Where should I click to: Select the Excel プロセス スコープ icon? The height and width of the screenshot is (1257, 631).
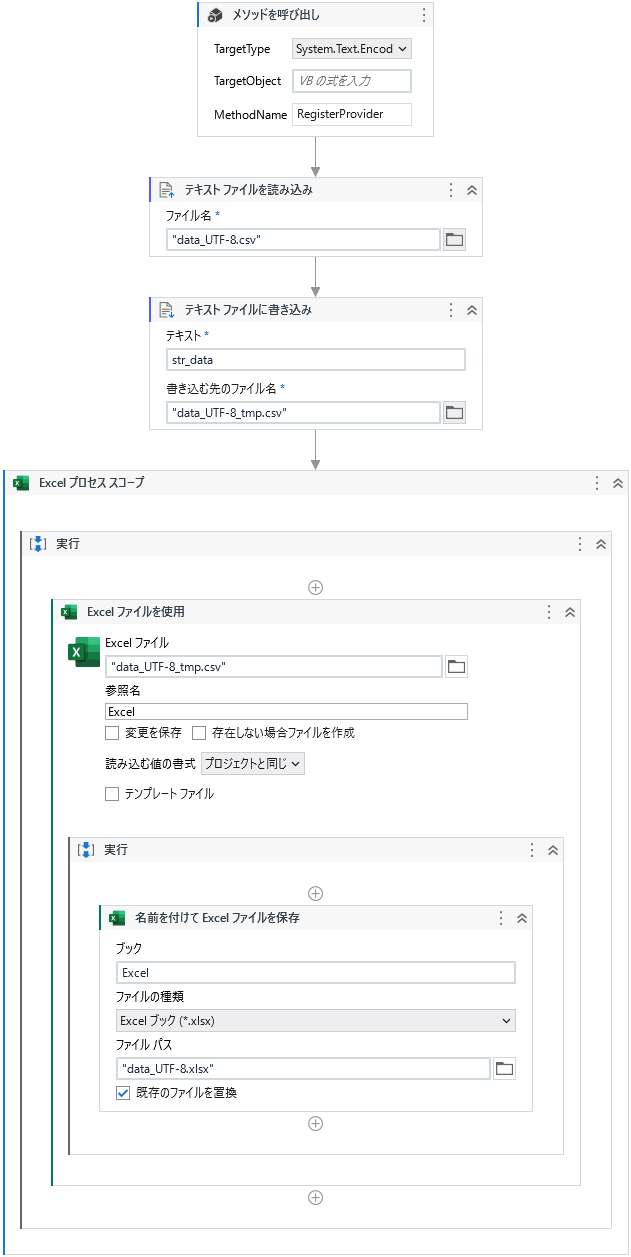click(19, 482)
